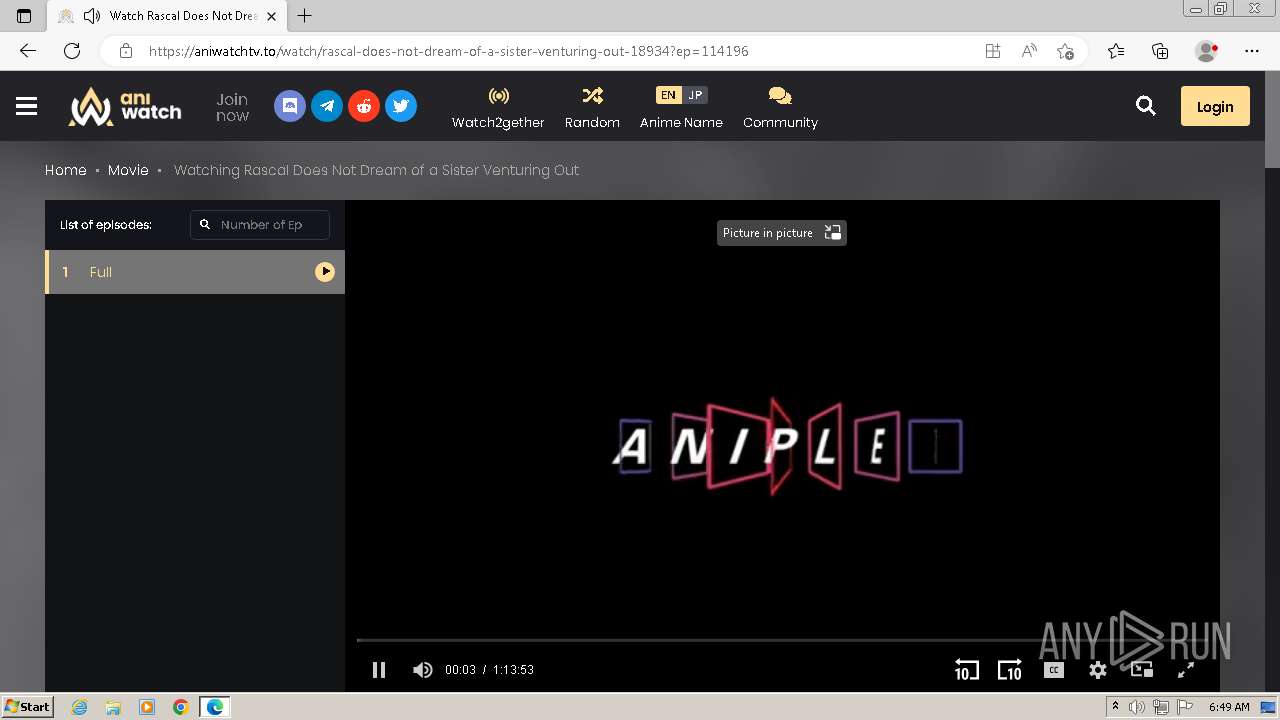Toggle closed captions

tap(1054, 670)
